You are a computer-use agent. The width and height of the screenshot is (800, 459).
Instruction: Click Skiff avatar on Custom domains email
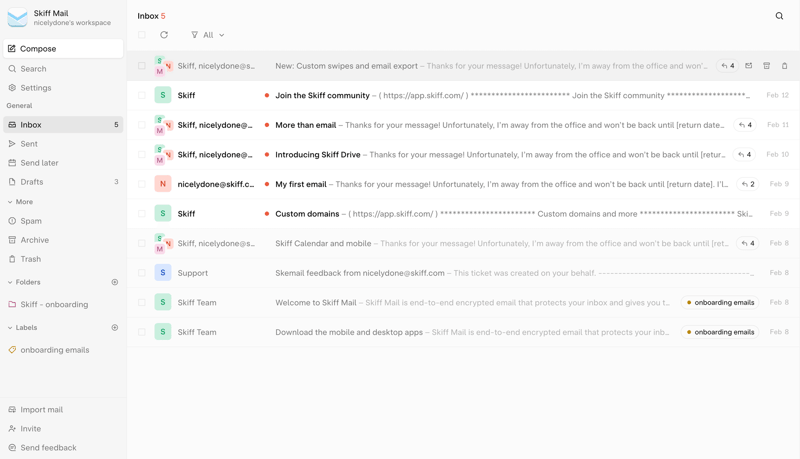pos(163,214)
